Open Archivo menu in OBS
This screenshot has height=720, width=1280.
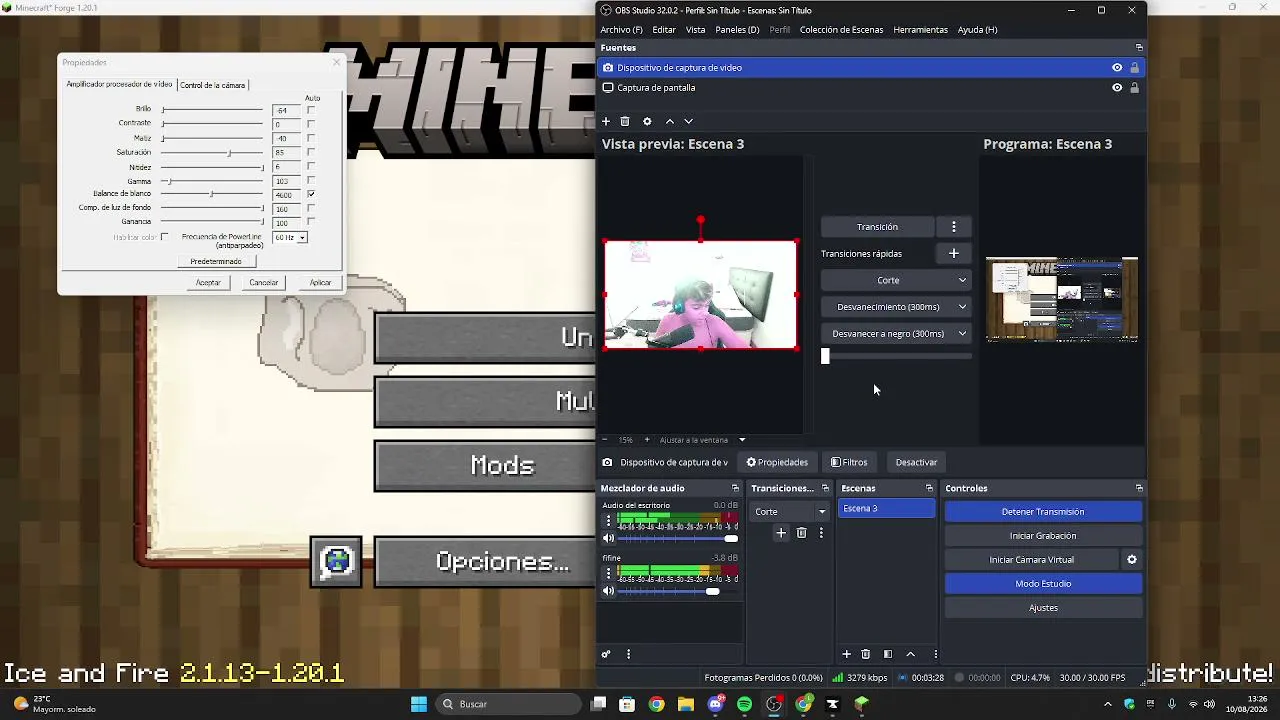pos(621,30)
